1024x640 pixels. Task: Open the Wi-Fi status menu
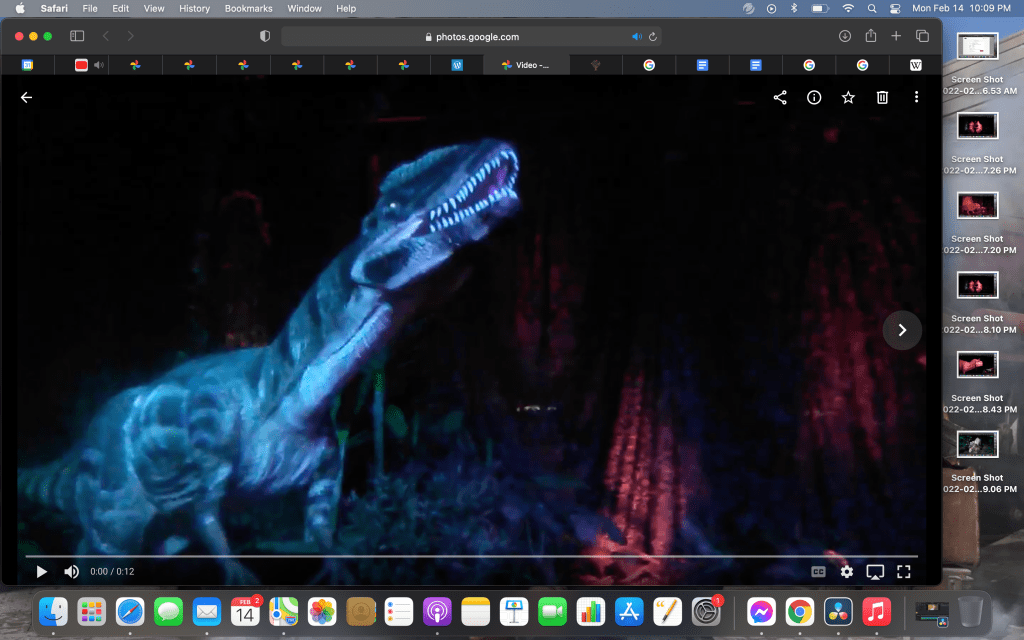point(848,8)
